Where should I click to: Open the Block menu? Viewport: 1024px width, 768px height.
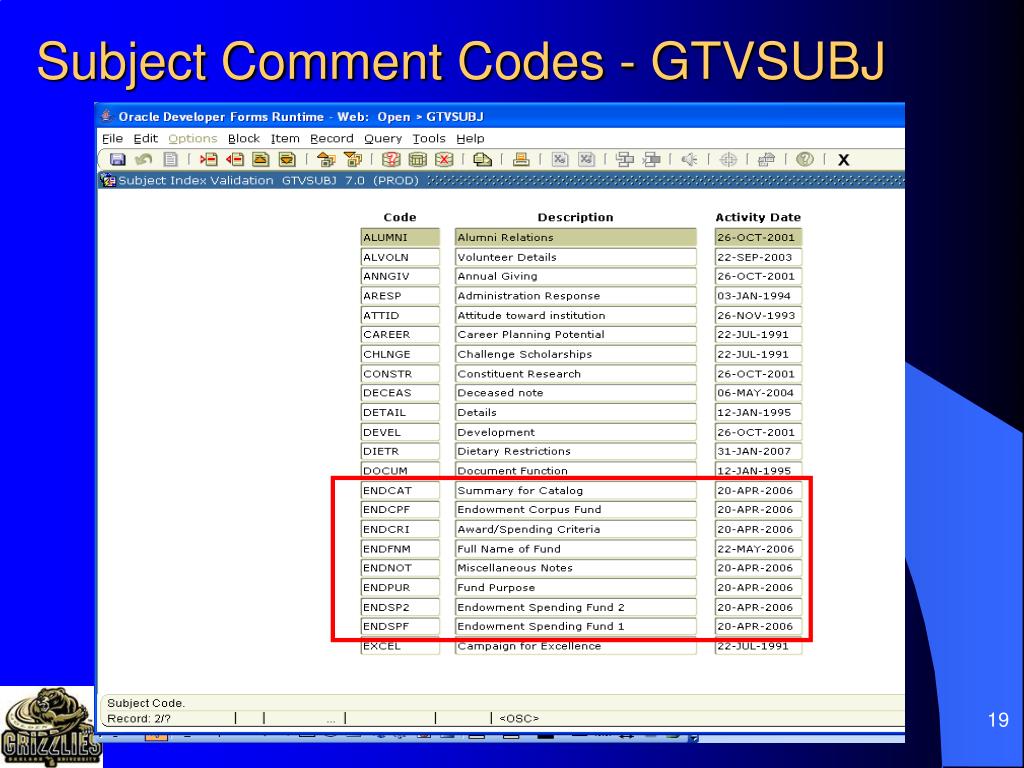tap(244, 138)
